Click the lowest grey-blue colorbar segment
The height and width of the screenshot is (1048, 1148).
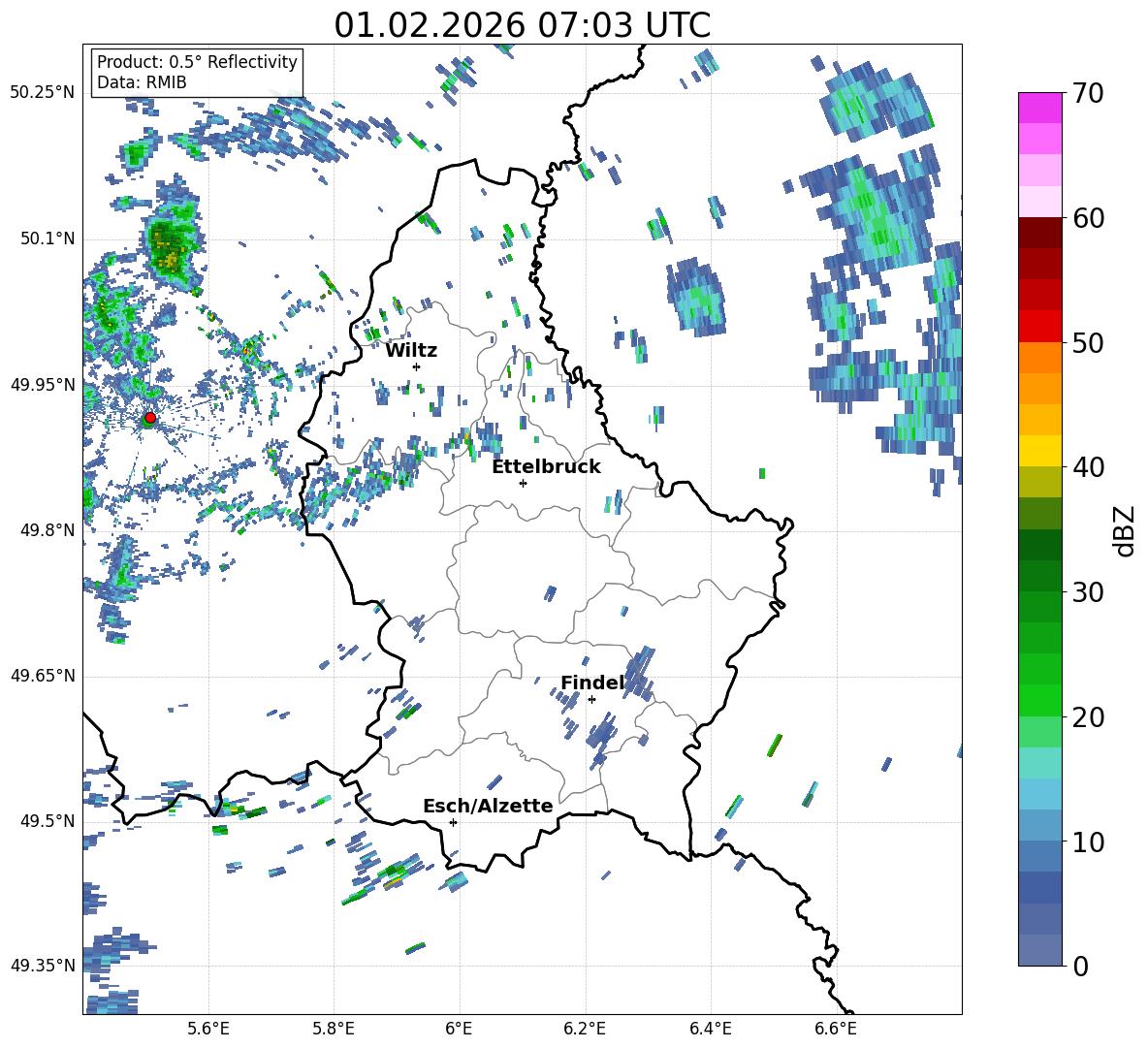click(x=1039, y=950)
